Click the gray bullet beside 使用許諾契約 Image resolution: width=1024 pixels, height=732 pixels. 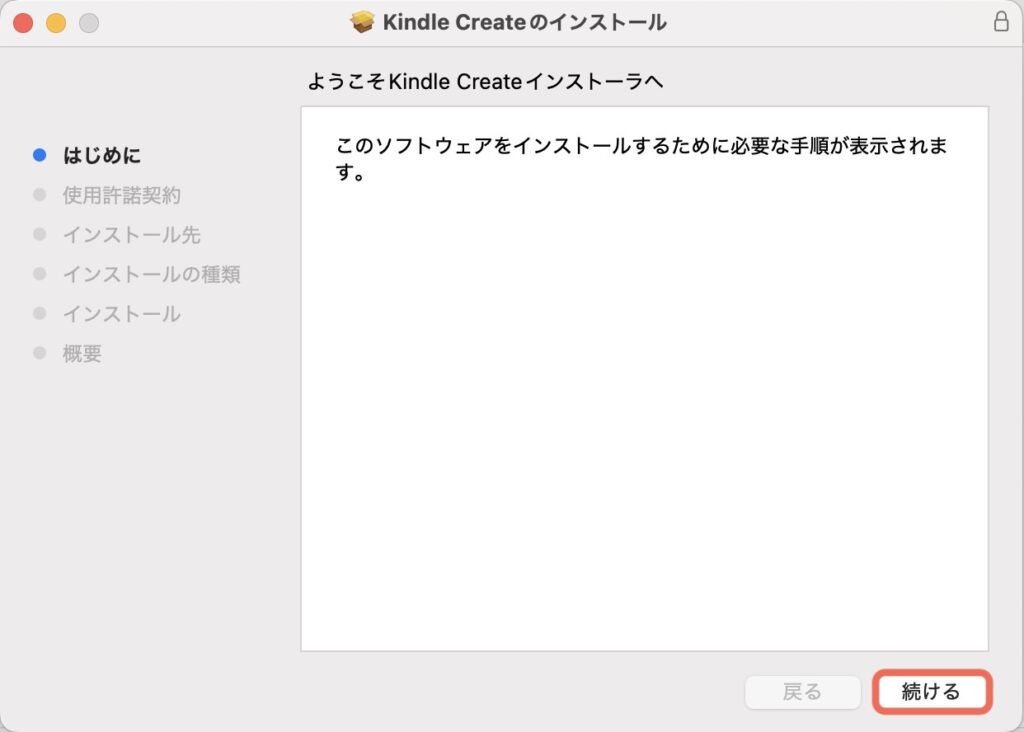pos(40,195)
